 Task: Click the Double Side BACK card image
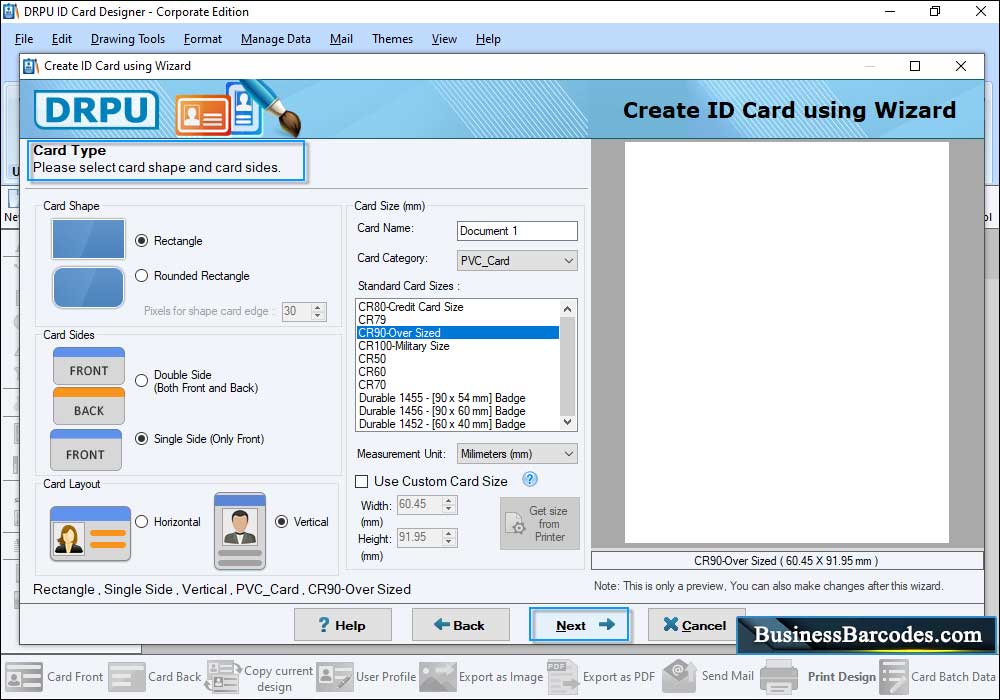pos(89,406)
